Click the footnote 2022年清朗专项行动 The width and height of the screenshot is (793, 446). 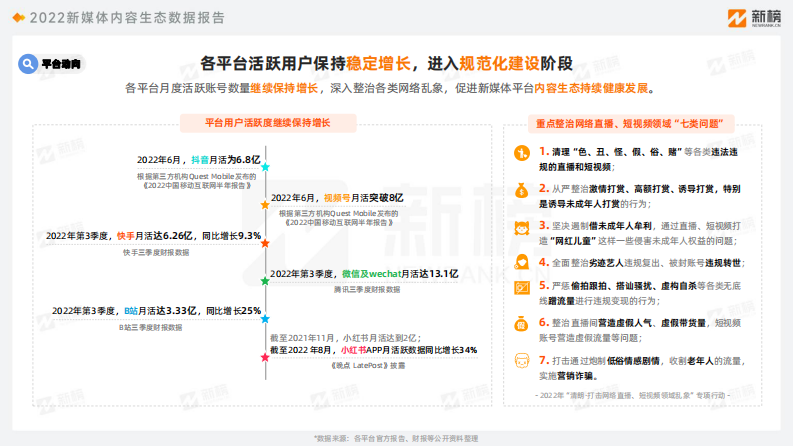tap(632, 395)
